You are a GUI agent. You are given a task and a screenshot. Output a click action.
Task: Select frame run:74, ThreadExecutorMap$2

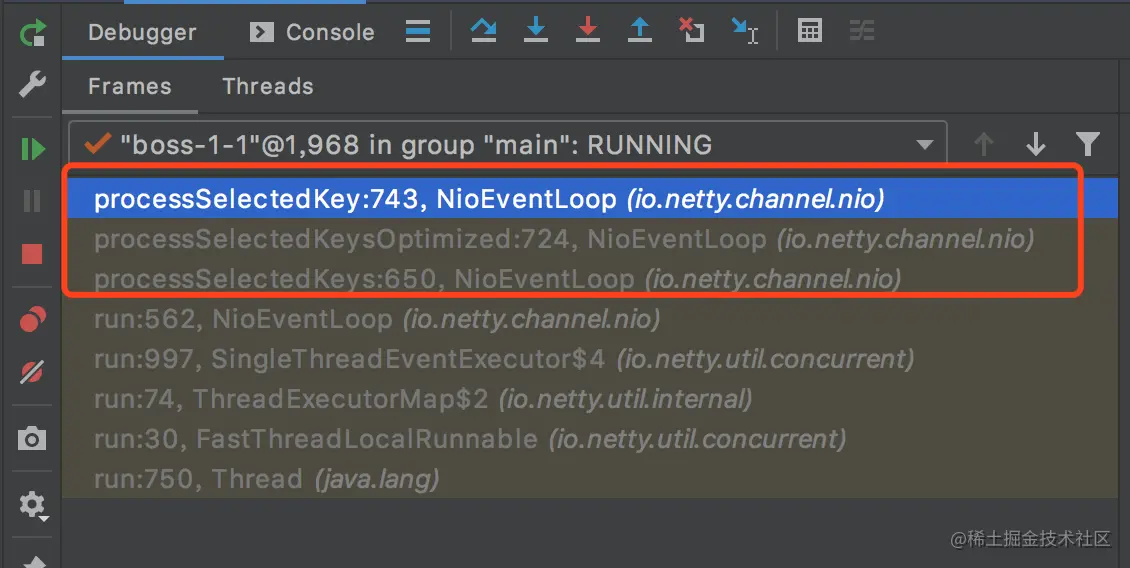[590, 399]
